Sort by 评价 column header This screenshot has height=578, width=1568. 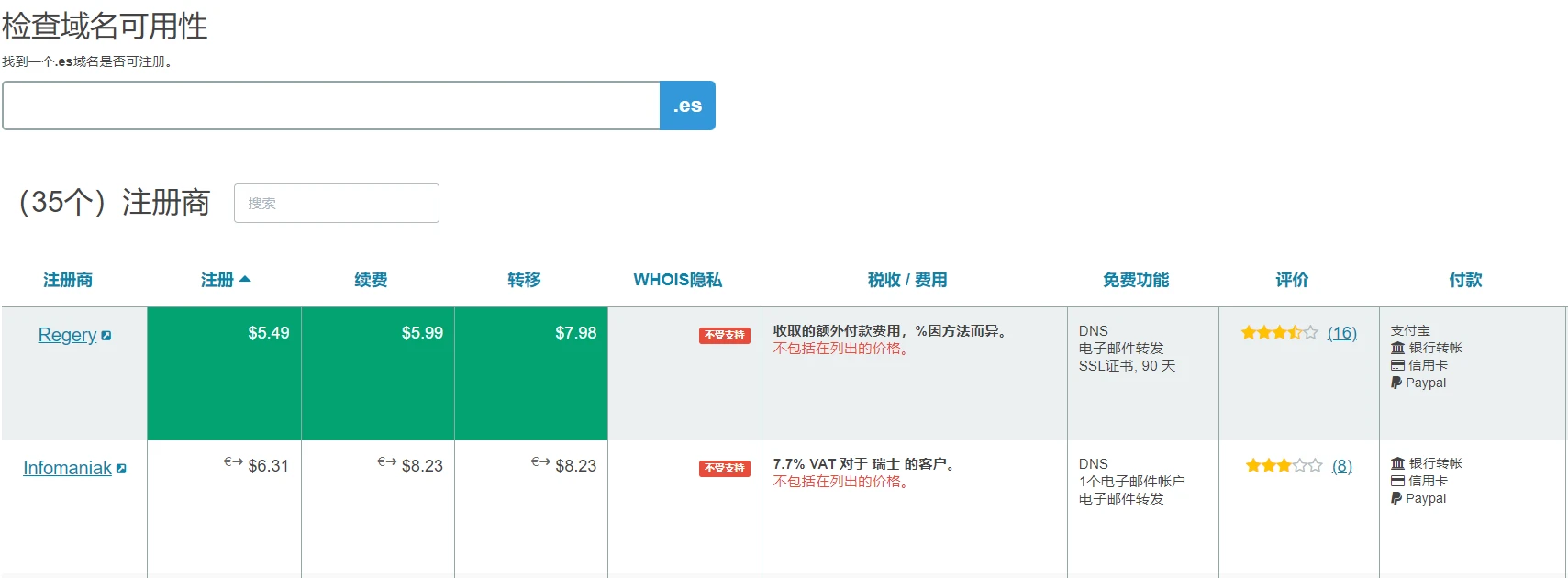click(1292, 280)
